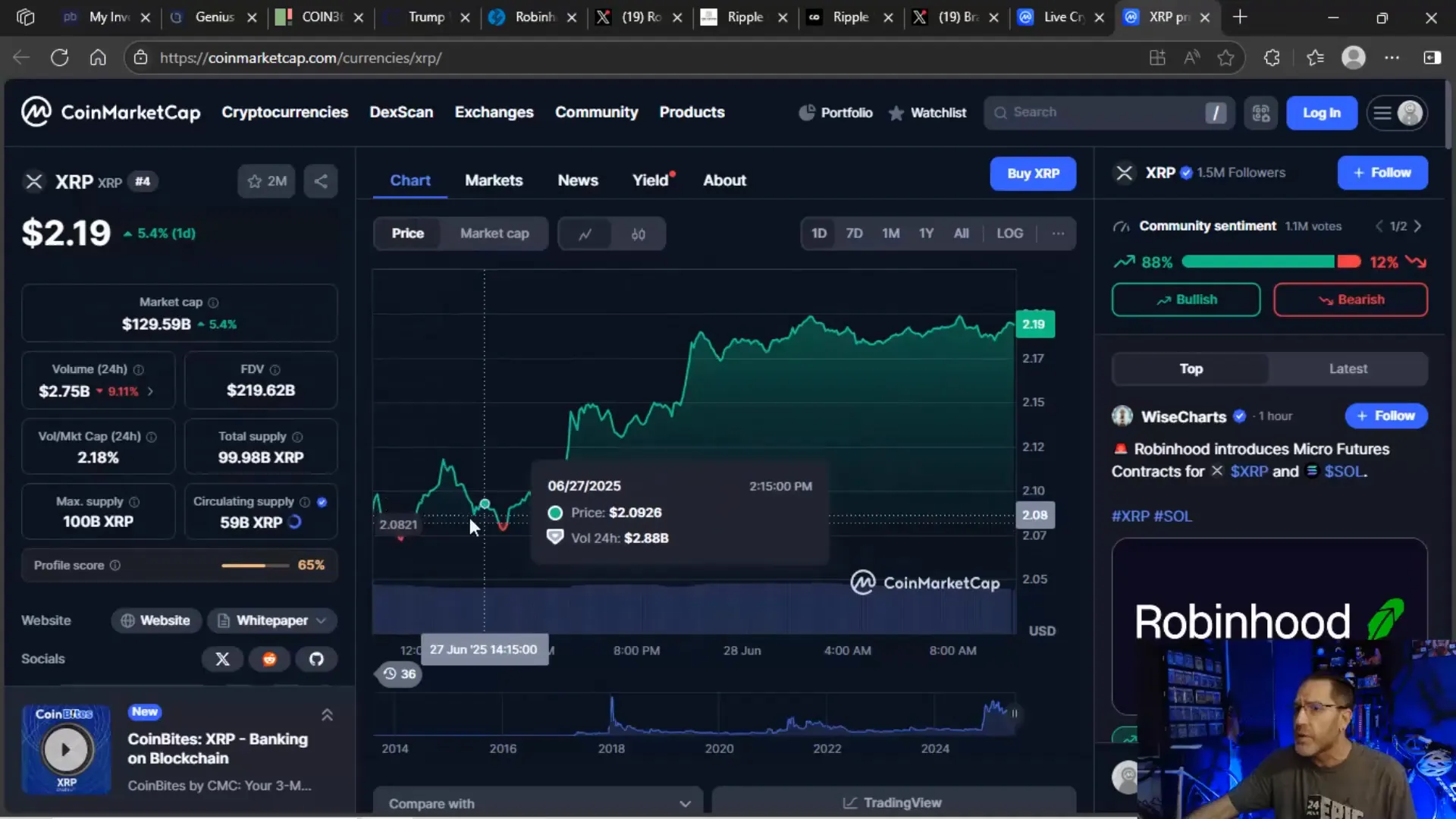The image size is (1456, 819).
Task: Set chart range to 1M
Action: (890, 234)
